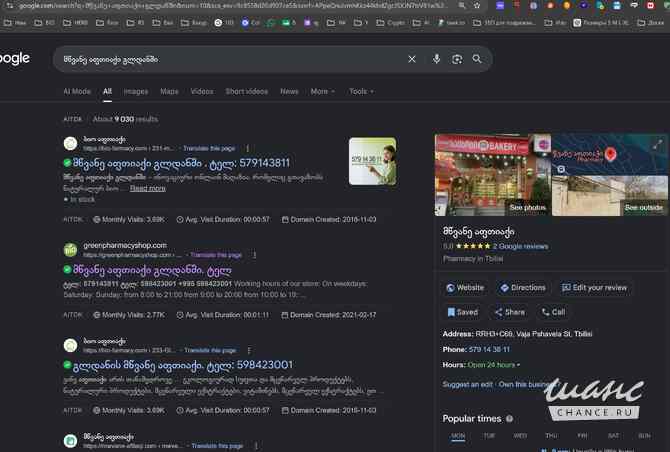Start voice search with the microphone icon

[x=436, y=59]
